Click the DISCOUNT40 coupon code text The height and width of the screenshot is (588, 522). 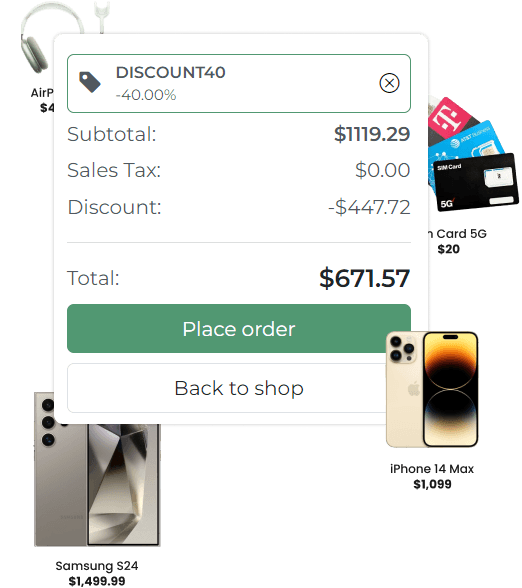click(171, 72)
